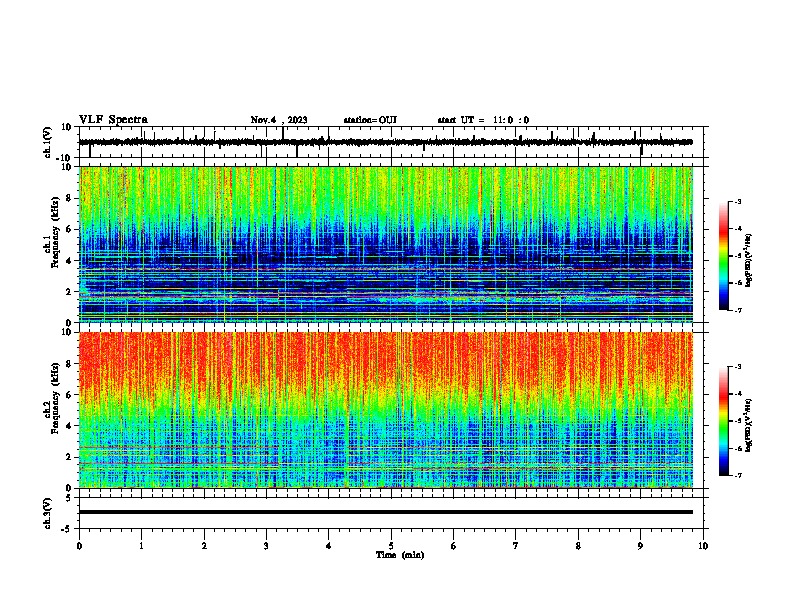Click the date text 'Nov.4 , 2023'

tap(279, 120)
